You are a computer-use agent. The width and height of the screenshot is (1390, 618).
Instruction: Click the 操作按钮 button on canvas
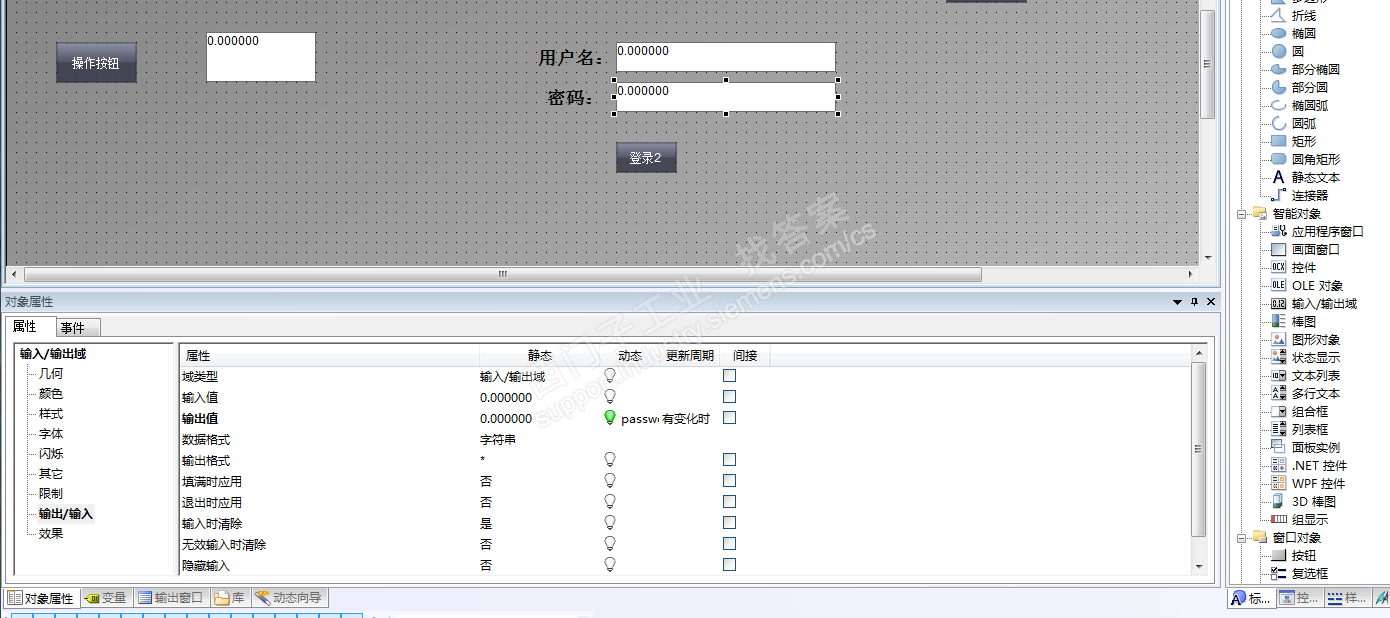(x=96, y=63)
